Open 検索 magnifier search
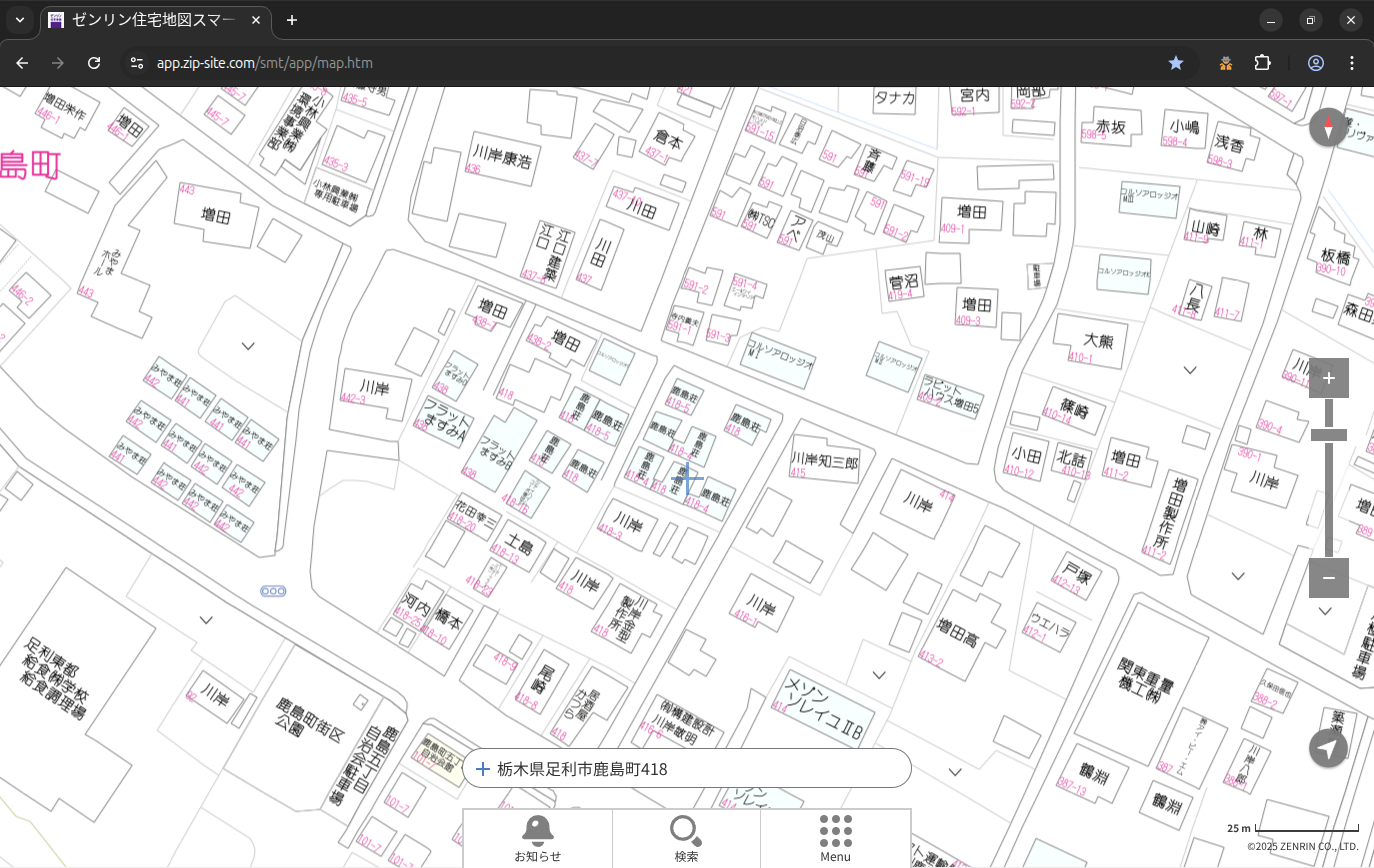The width and height of the screenshot is (1374, 868). pyautogui.click(x=686, y=838)
